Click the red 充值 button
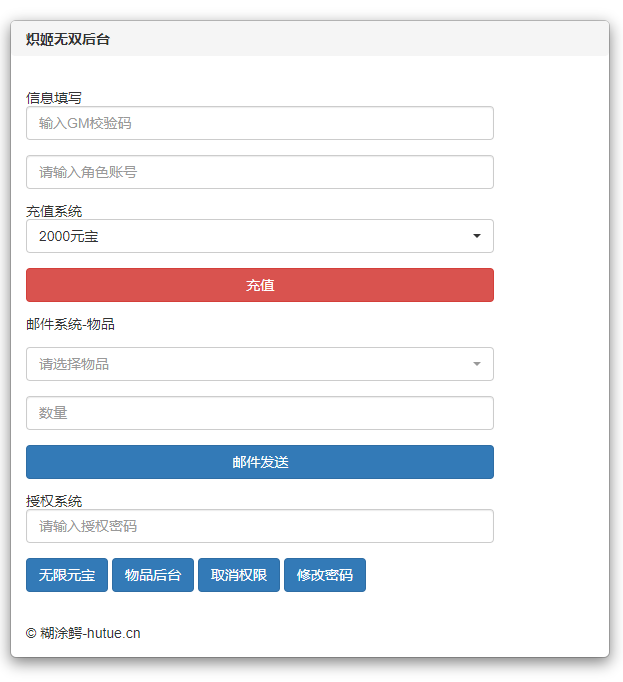The width and height of the screenshot is (623, 682). 260,285
